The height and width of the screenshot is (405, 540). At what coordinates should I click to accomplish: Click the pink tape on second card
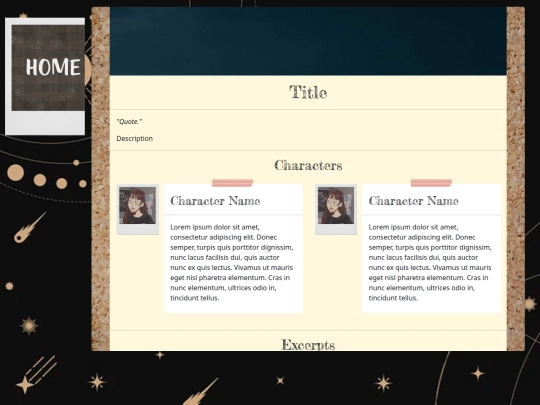click(431, 183)
